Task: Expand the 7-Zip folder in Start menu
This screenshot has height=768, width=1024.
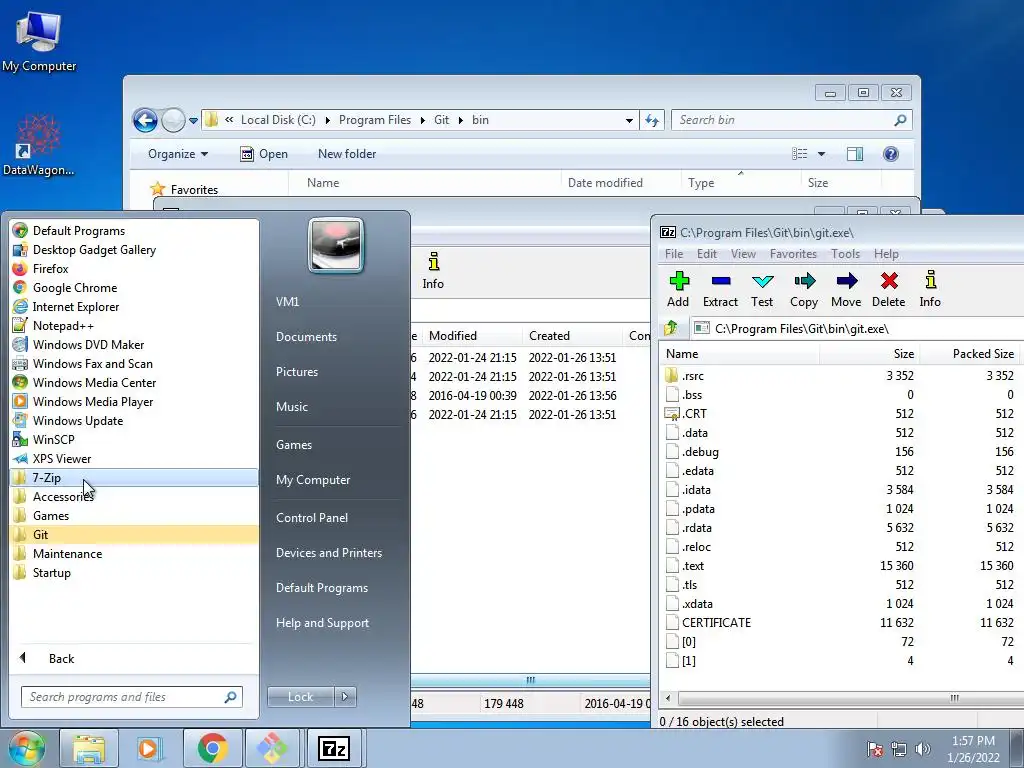Action: [x=135, y=477]
